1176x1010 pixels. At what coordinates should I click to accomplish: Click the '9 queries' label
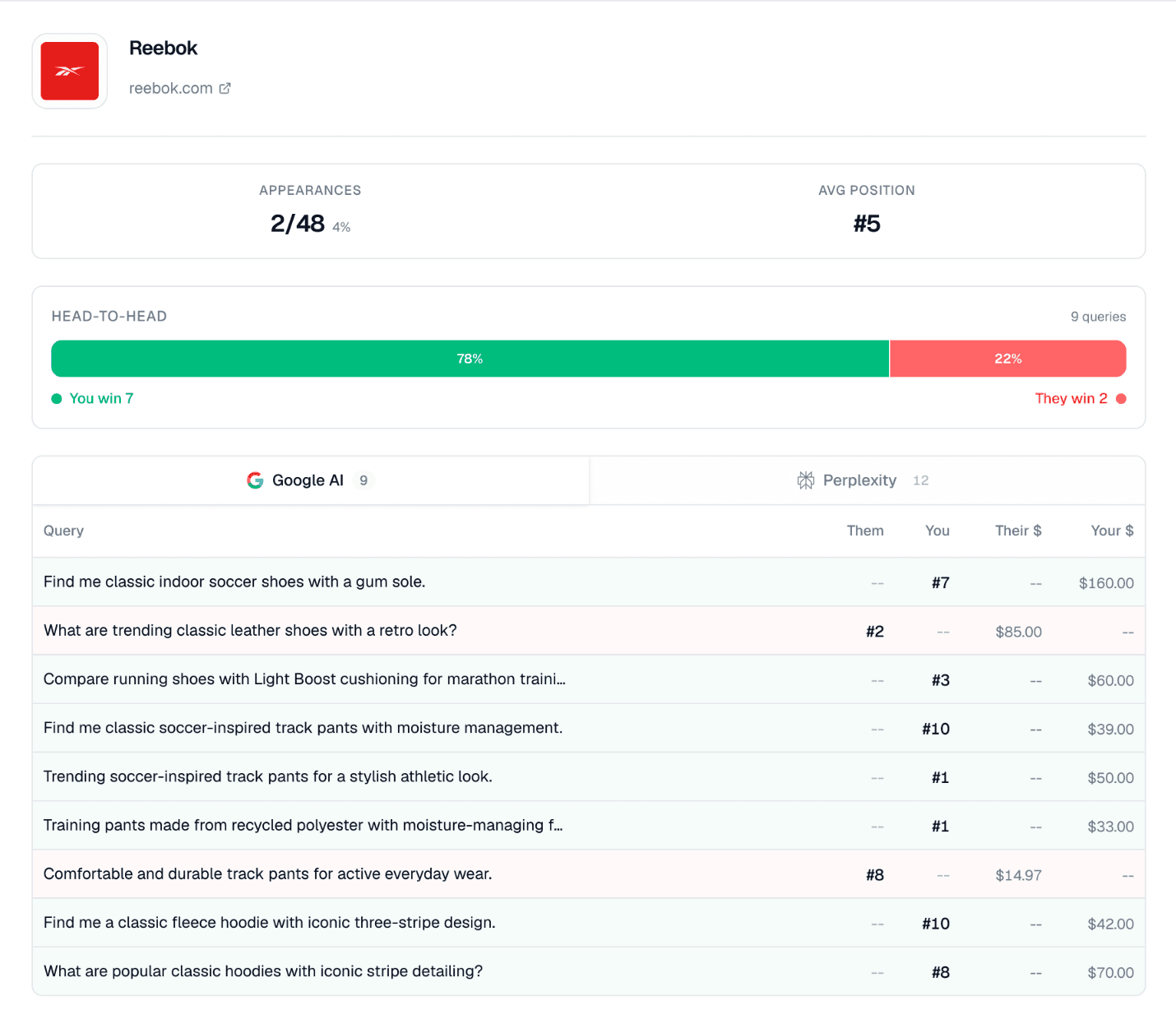point(1099,317)
